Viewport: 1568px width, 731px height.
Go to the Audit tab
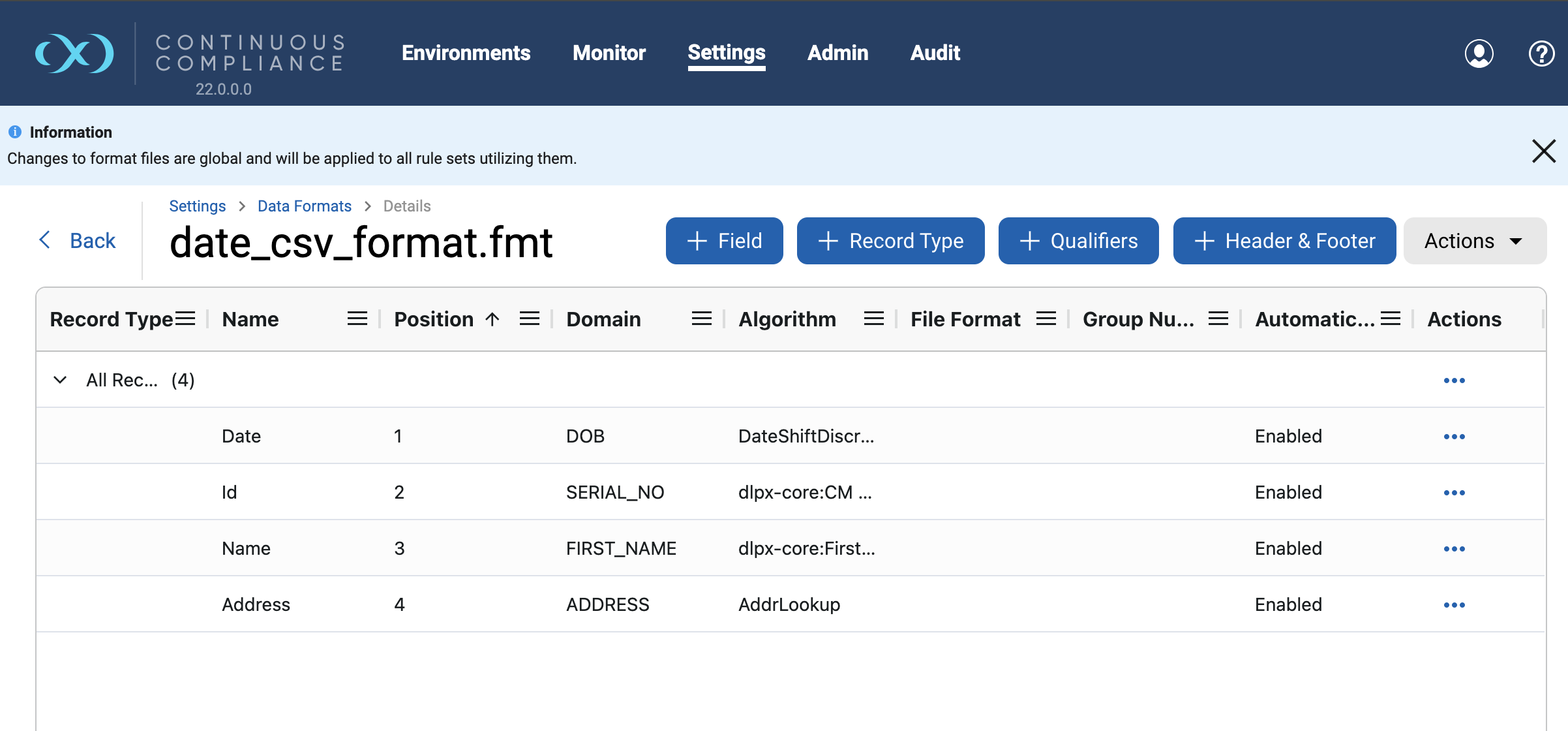(x=935, y=53)
